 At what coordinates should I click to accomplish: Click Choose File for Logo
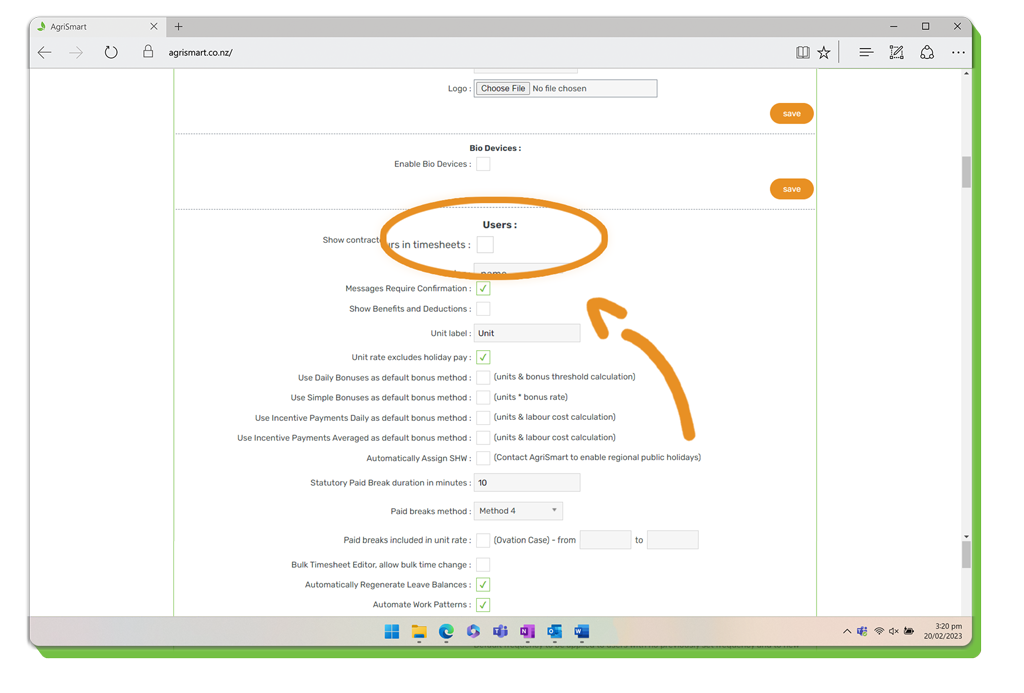click(x=503, y=89)
